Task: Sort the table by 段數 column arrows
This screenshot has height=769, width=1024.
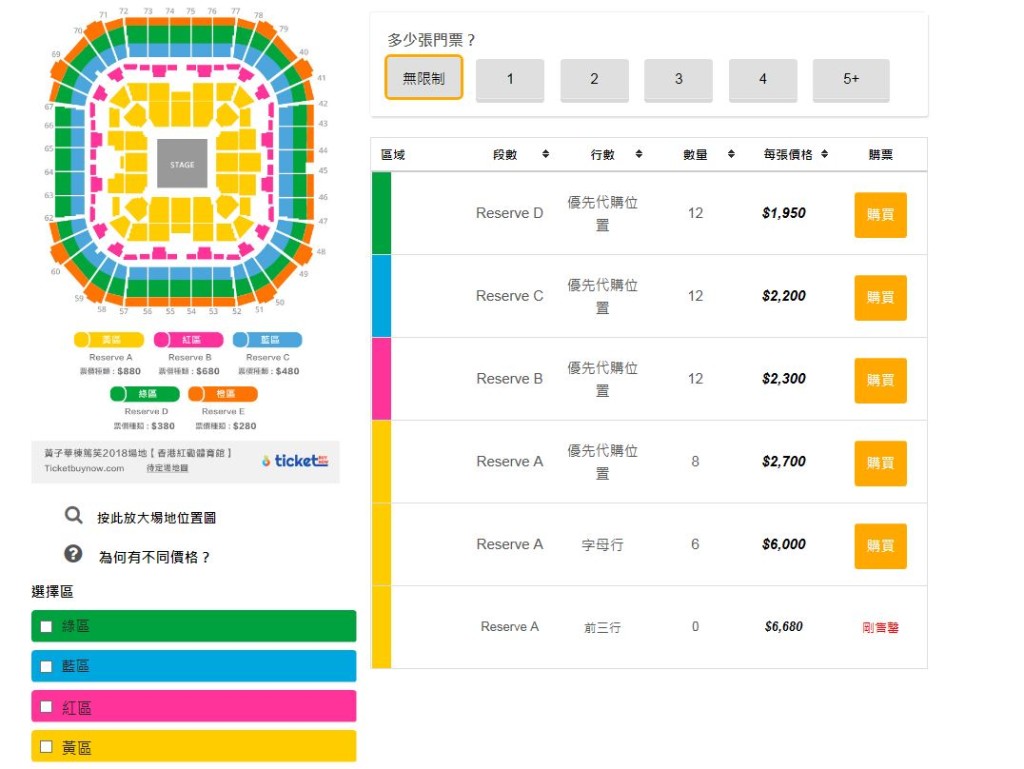Action: (546, 155)
